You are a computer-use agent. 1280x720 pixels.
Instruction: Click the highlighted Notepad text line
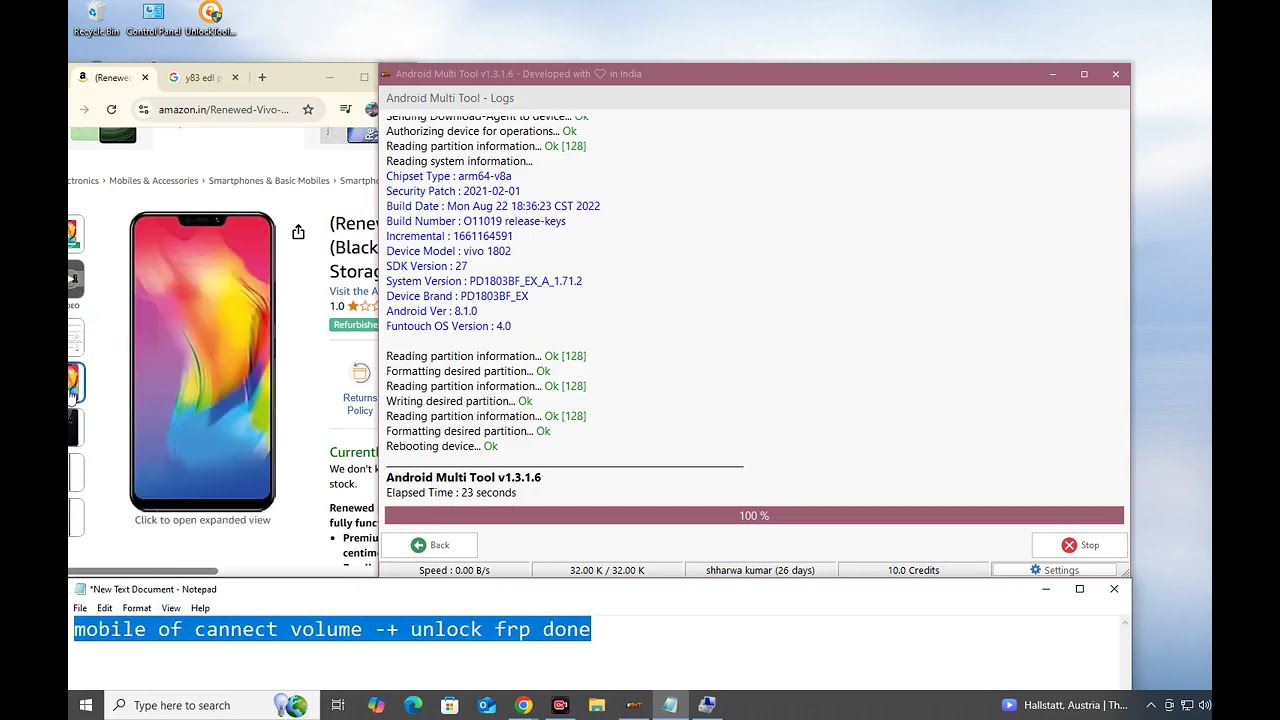[x=332, y=629]
